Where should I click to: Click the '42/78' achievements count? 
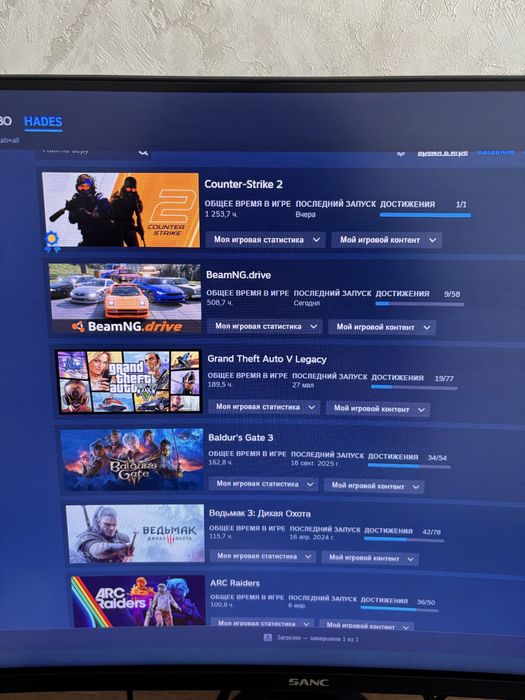click(x=431, y=532)
